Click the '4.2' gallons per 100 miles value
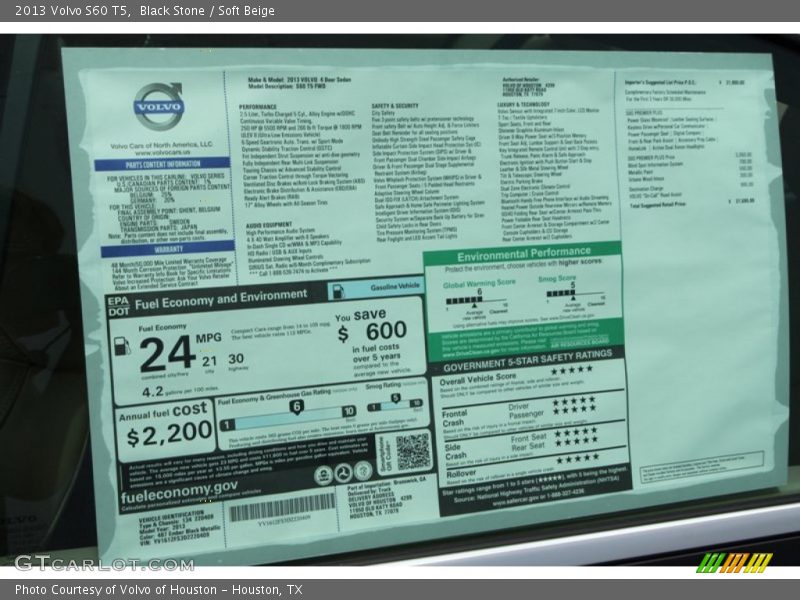Screen dimensions: 800x600 click(153, 392)
